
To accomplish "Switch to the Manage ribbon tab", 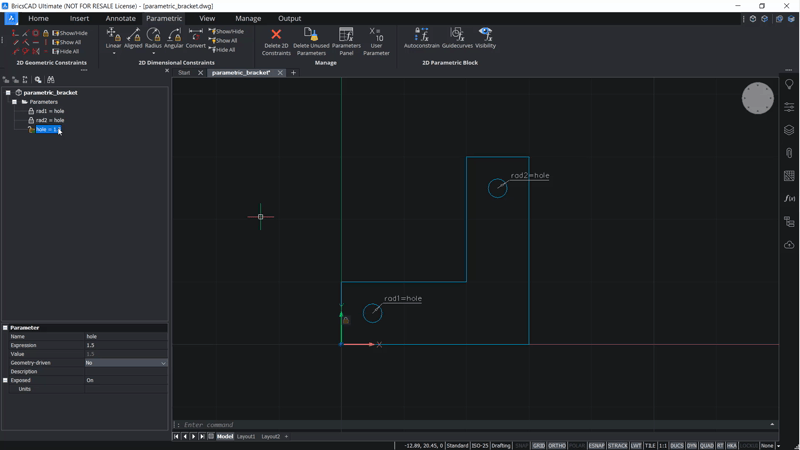I will point(248,18).
